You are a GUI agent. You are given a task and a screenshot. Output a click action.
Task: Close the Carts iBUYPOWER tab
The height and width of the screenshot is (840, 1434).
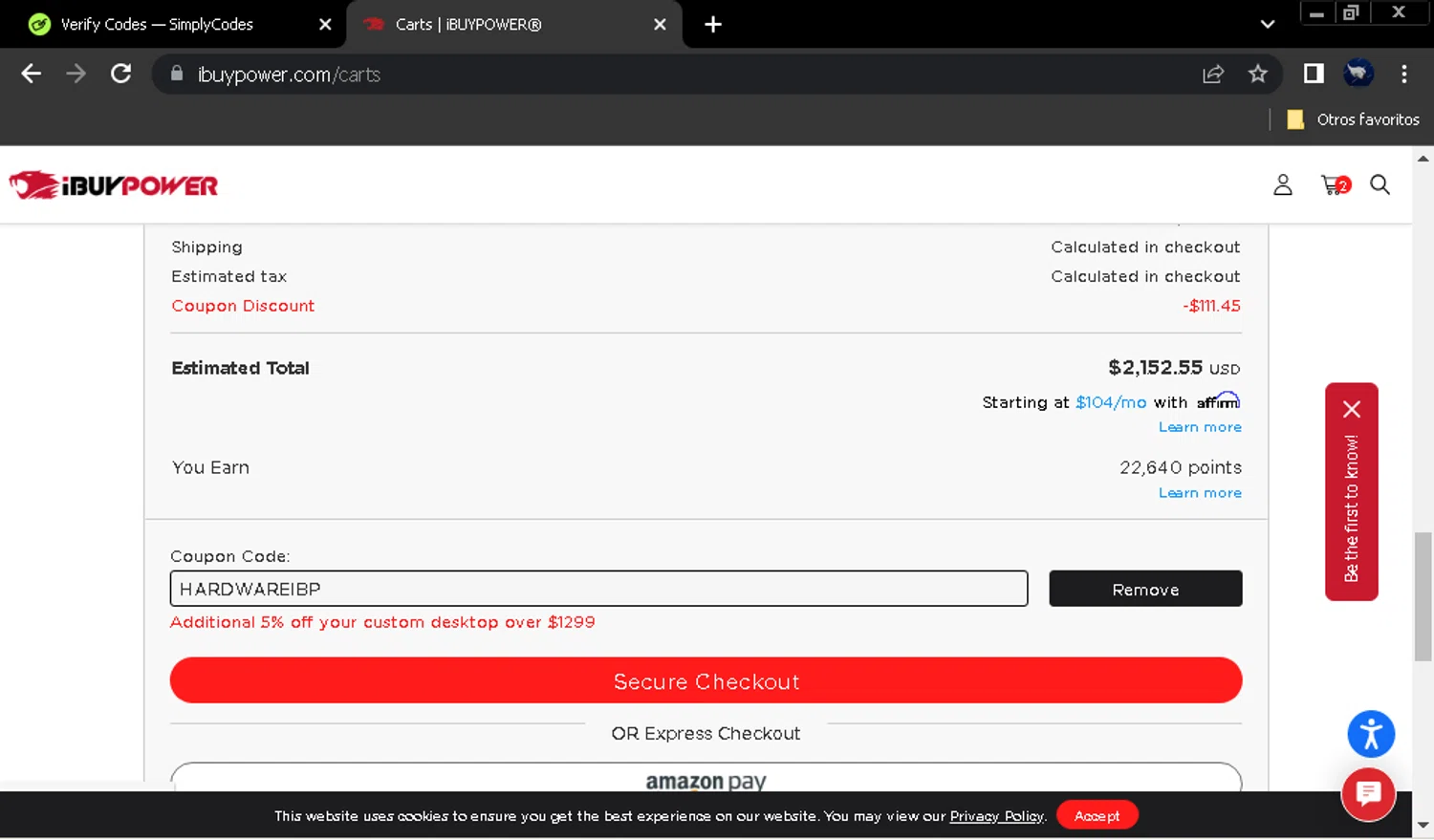tap(660, 24)
